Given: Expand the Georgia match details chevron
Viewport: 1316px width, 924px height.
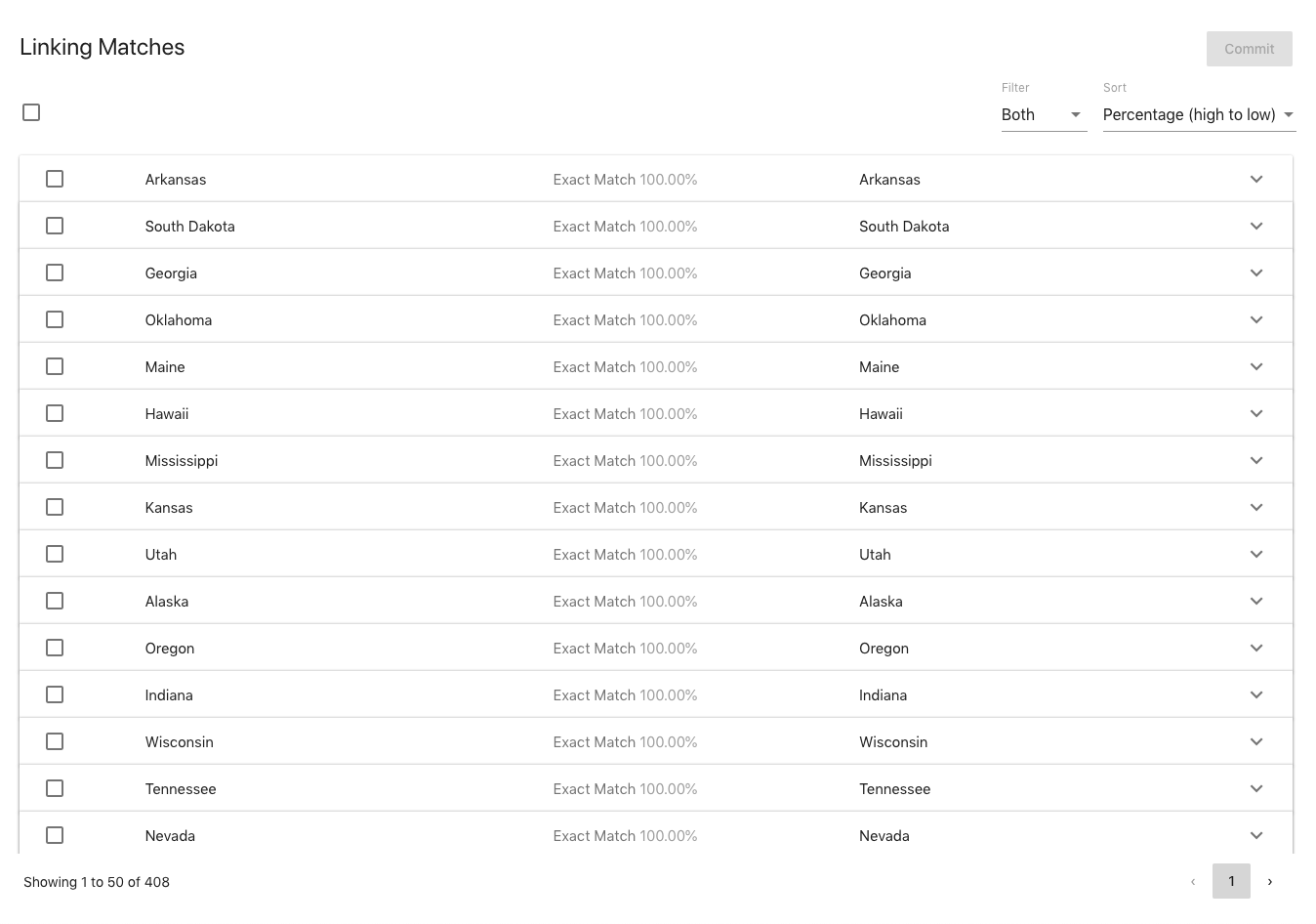Looking at the screenshot, I should point(1256,273).
